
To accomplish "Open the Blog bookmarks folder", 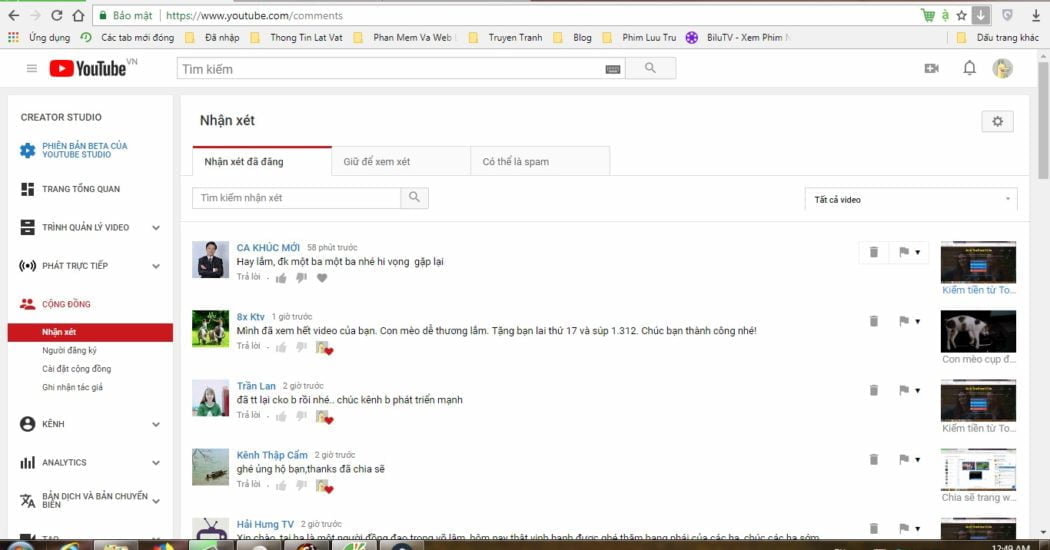I will coord(574,38).
